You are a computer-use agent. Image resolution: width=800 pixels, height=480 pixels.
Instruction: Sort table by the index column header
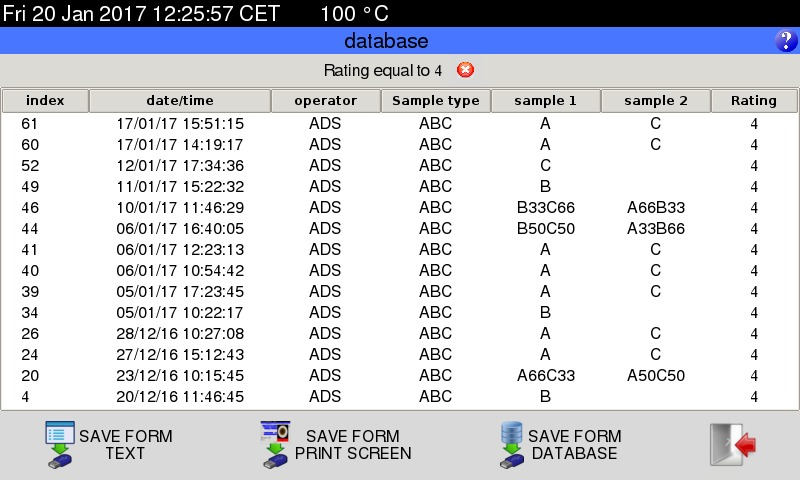click(x=45, y=101)
